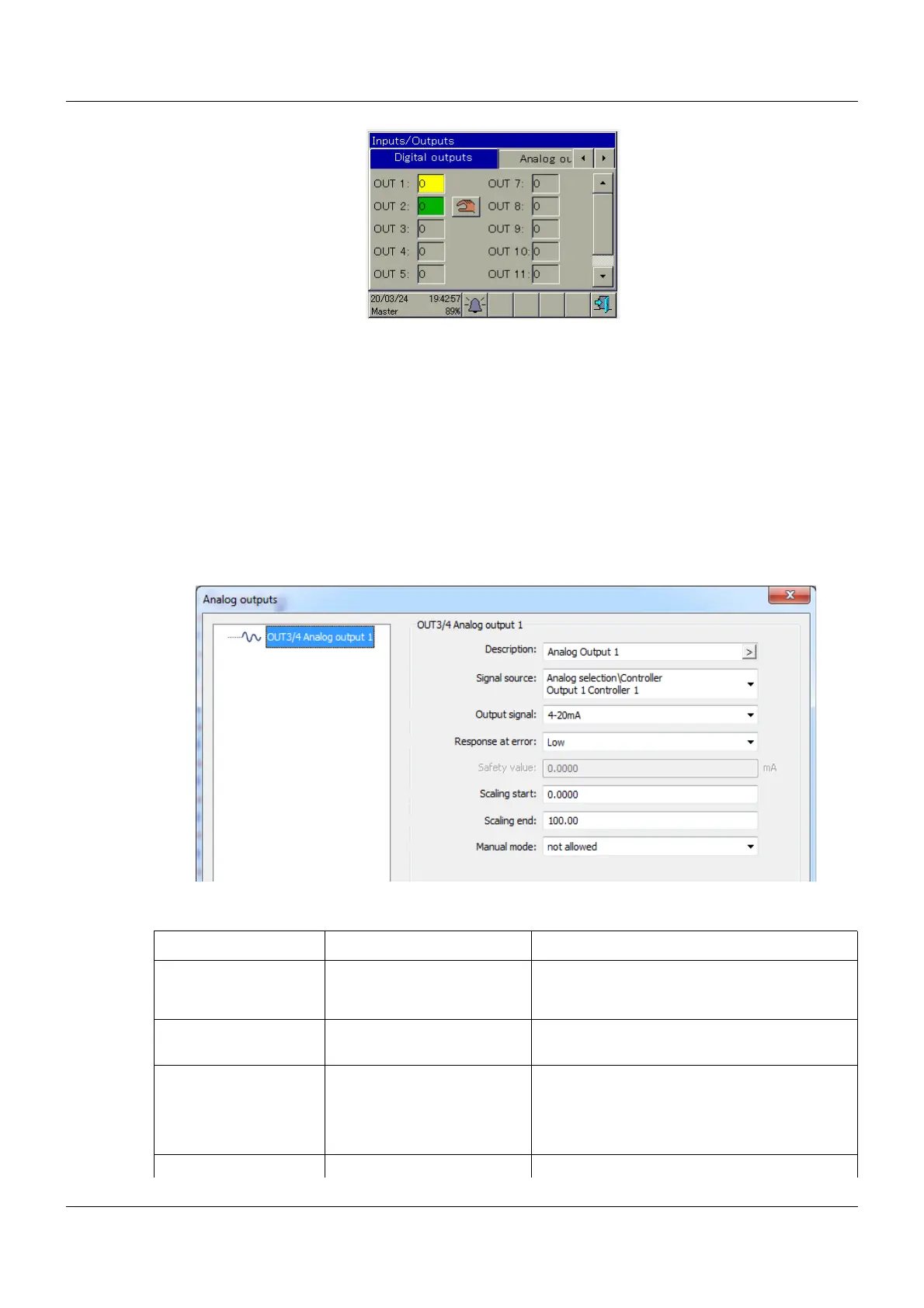This screenshot has width=924, height=1308.
Task: Select the OUT 4 value field
Action: click(431, 252)
